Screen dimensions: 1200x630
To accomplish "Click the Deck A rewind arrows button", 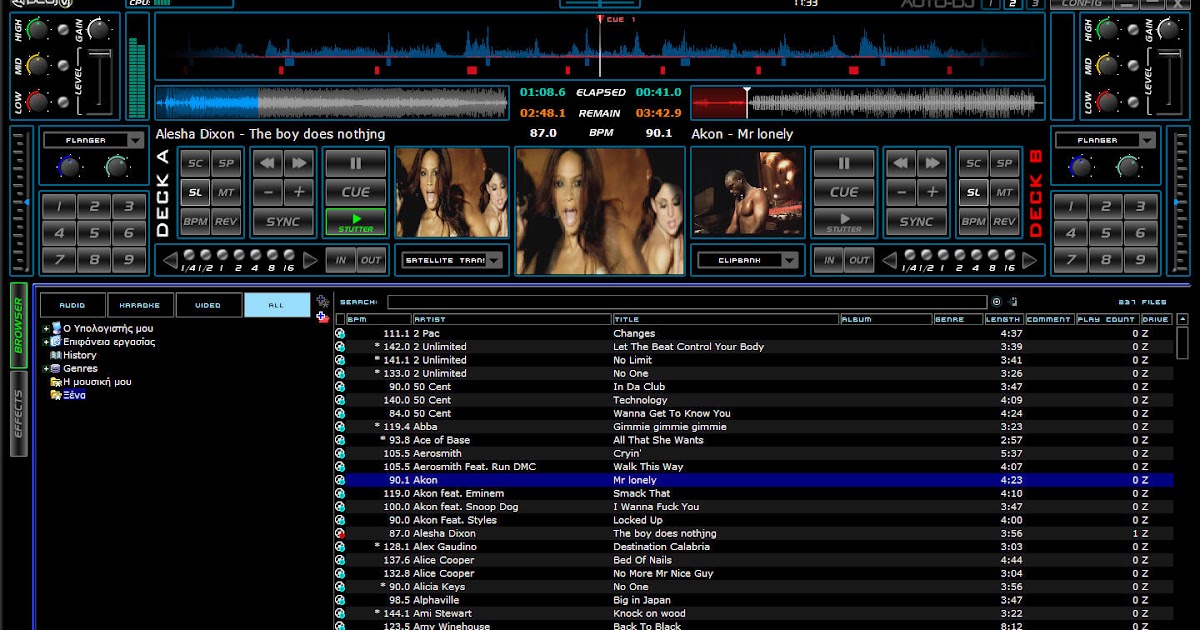I will (x=268, y=163).
